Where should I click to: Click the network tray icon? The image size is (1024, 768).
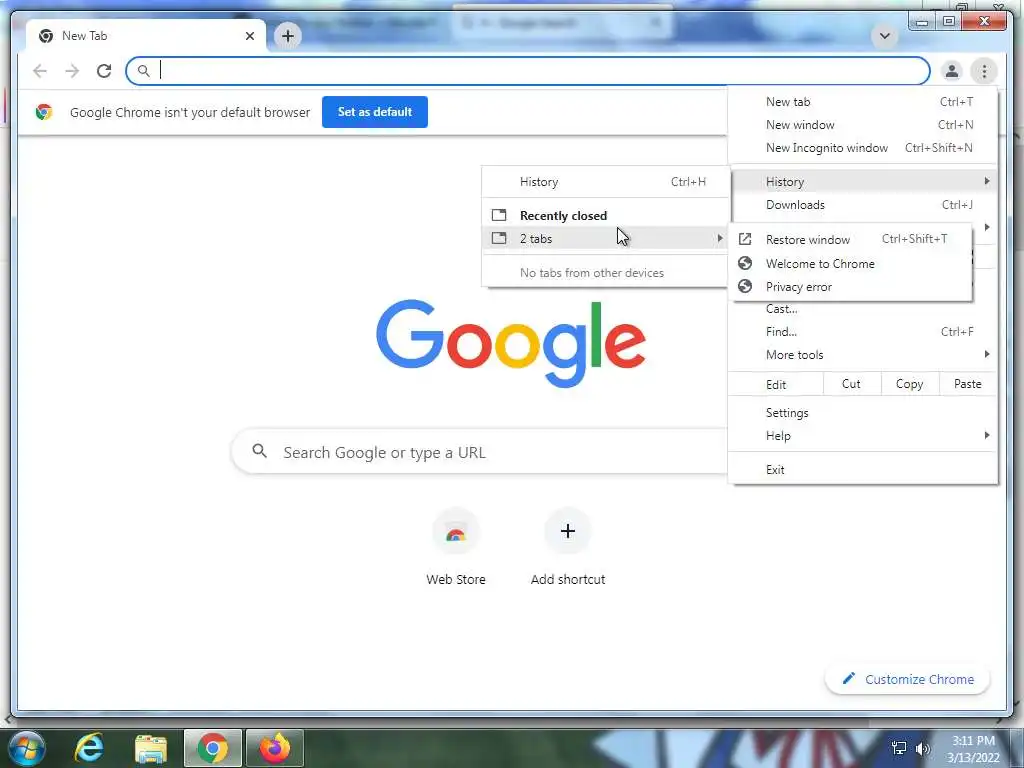coord(899,748)
